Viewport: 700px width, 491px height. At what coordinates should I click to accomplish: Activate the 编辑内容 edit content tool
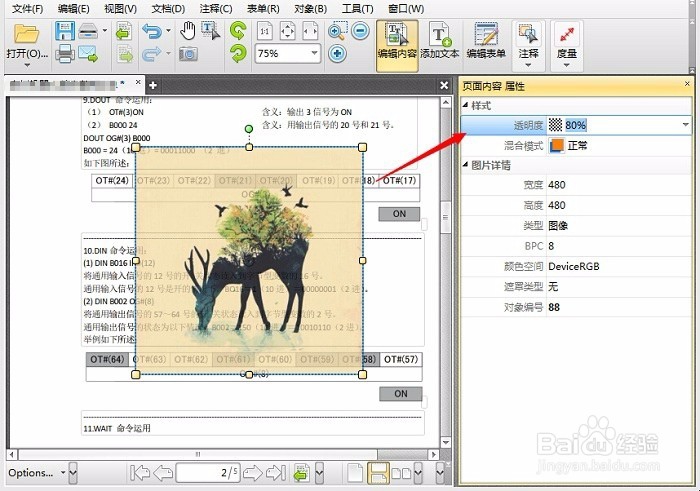[397, 46]
